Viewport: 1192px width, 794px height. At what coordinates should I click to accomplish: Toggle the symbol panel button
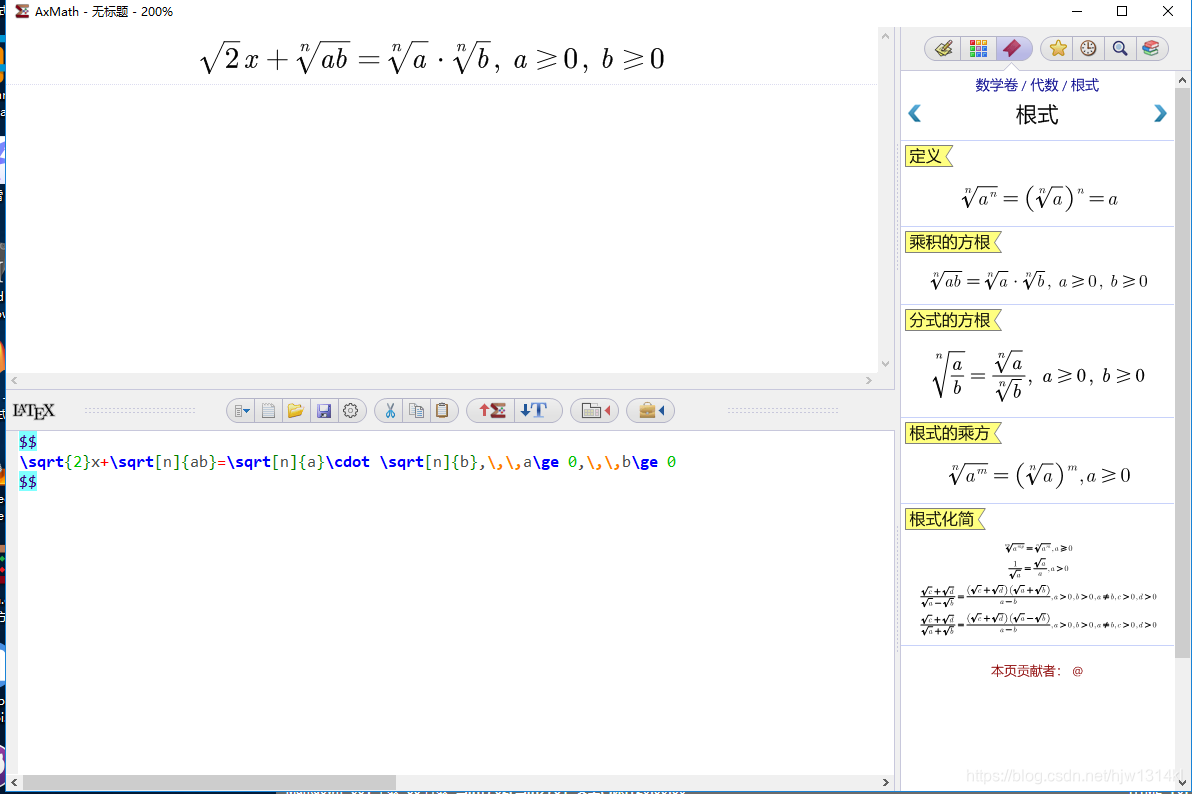(x=595, y=411)
